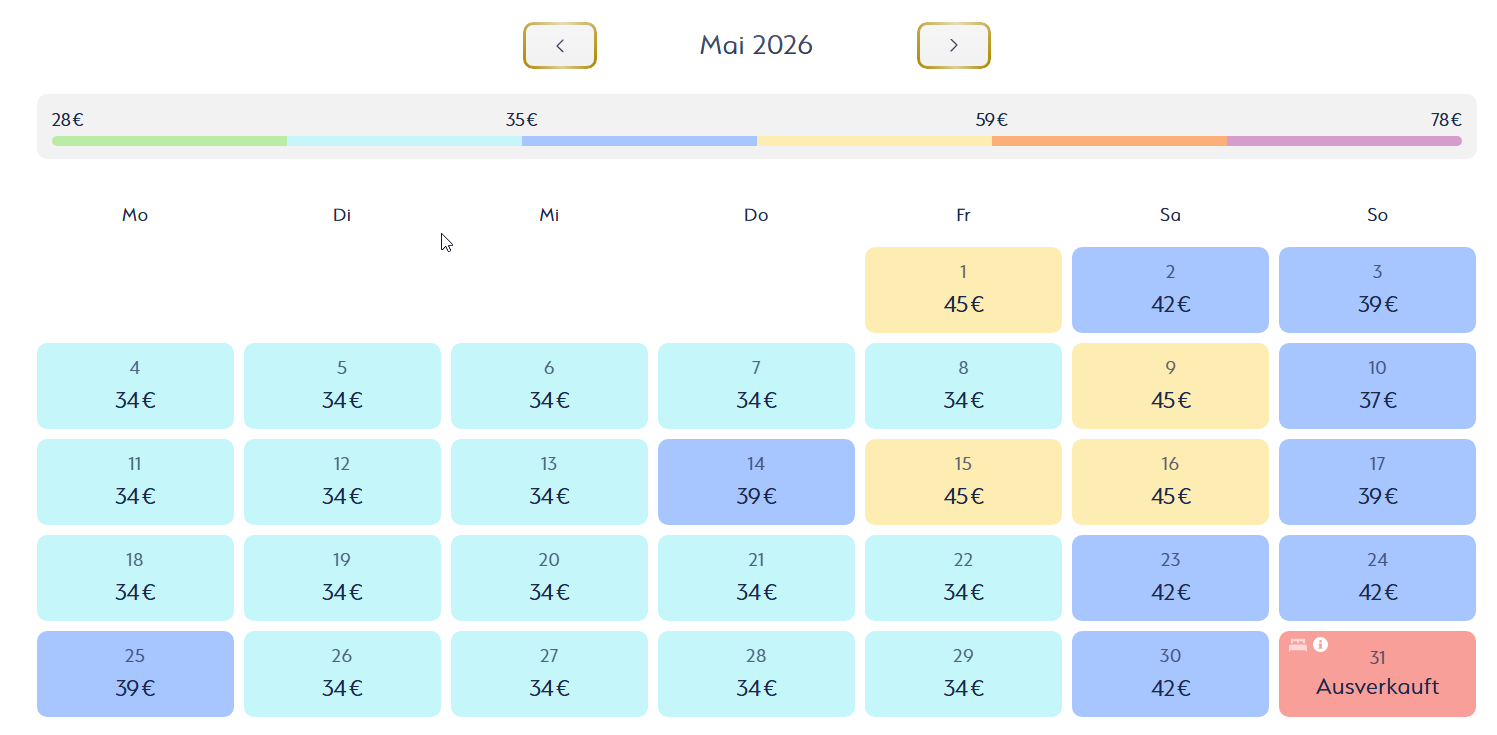Choose Saturday May 2 at 42€
1497x735 pixels.
(1169, 290)
